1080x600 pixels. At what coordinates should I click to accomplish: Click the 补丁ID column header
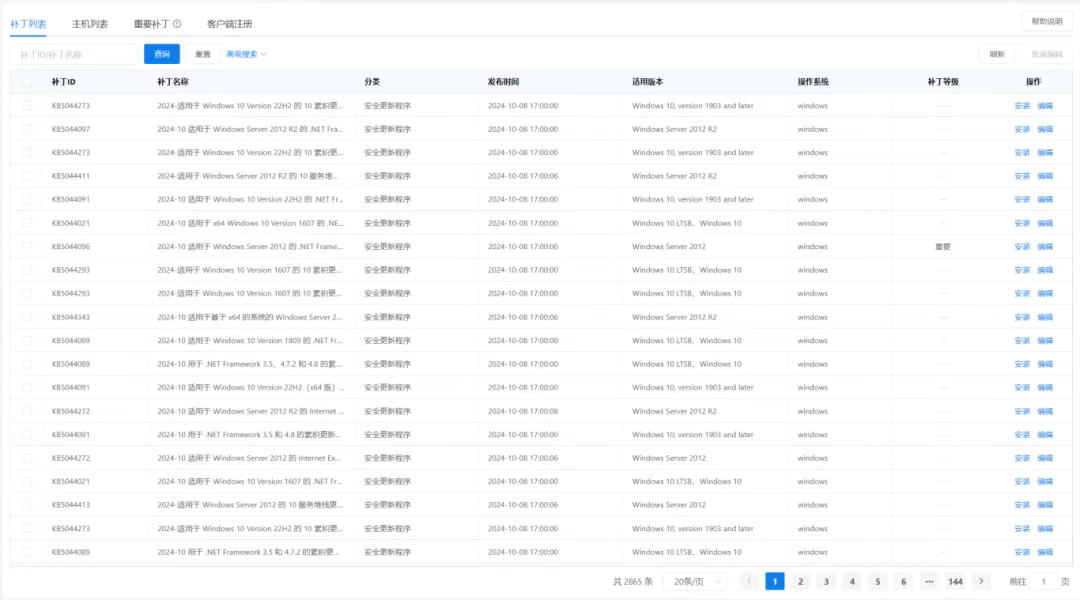pyautogui.click(x=63, y=81)
